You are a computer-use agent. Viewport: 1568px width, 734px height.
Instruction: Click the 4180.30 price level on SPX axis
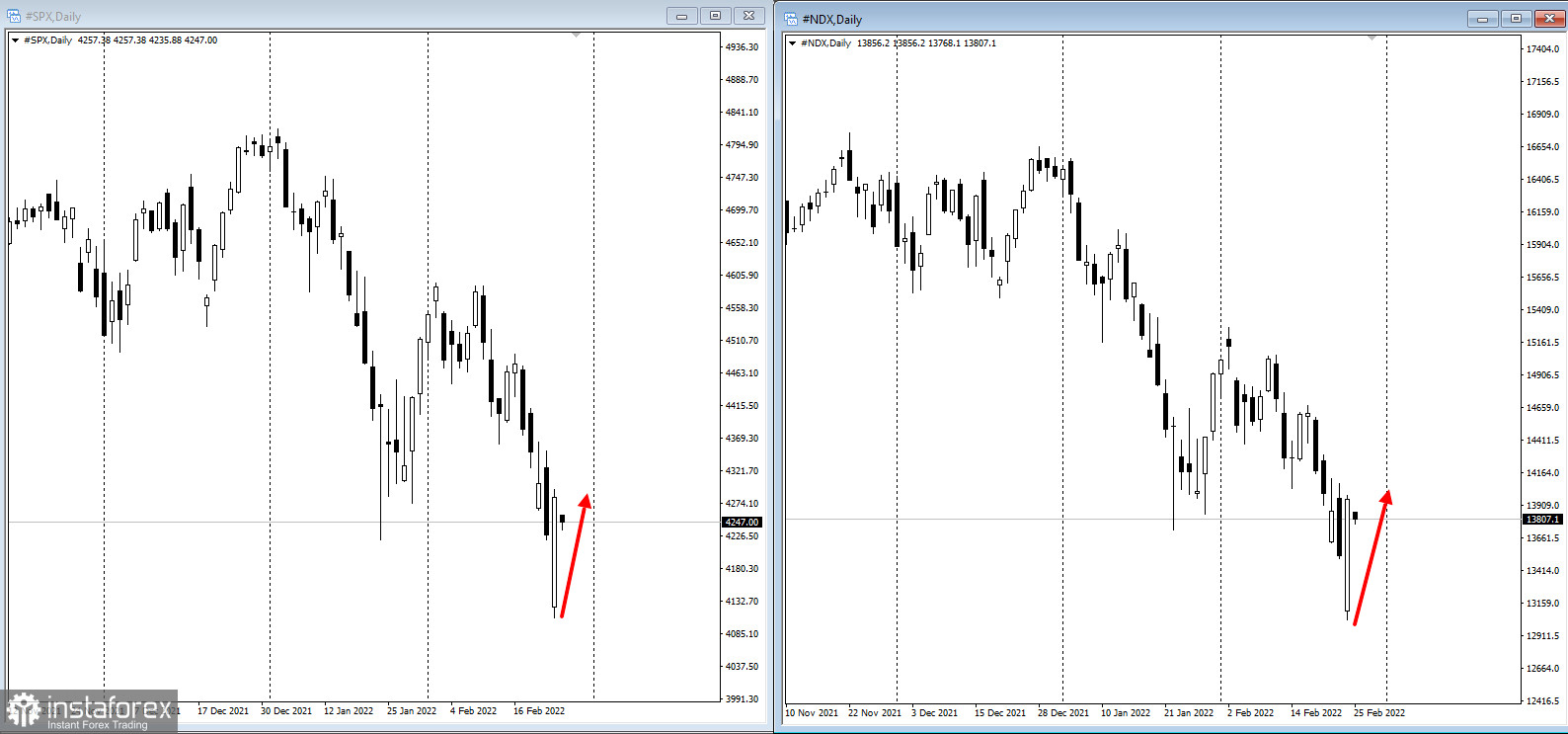click(x=742, y=569)
